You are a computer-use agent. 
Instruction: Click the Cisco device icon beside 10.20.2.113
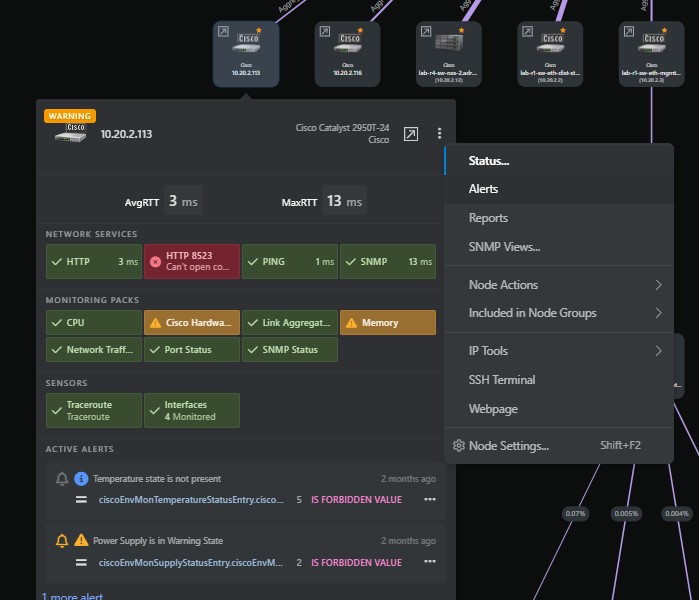pyautogui.click(x=70, y=133)
